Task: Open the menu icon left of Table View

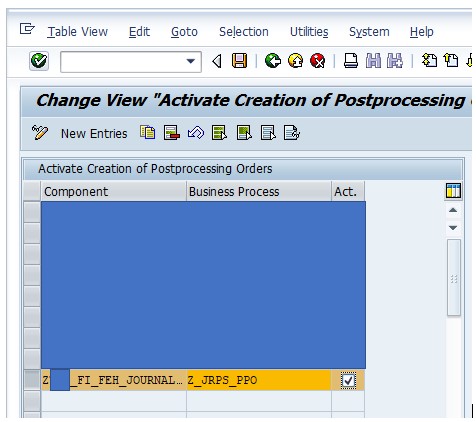Action: point(27,29)
